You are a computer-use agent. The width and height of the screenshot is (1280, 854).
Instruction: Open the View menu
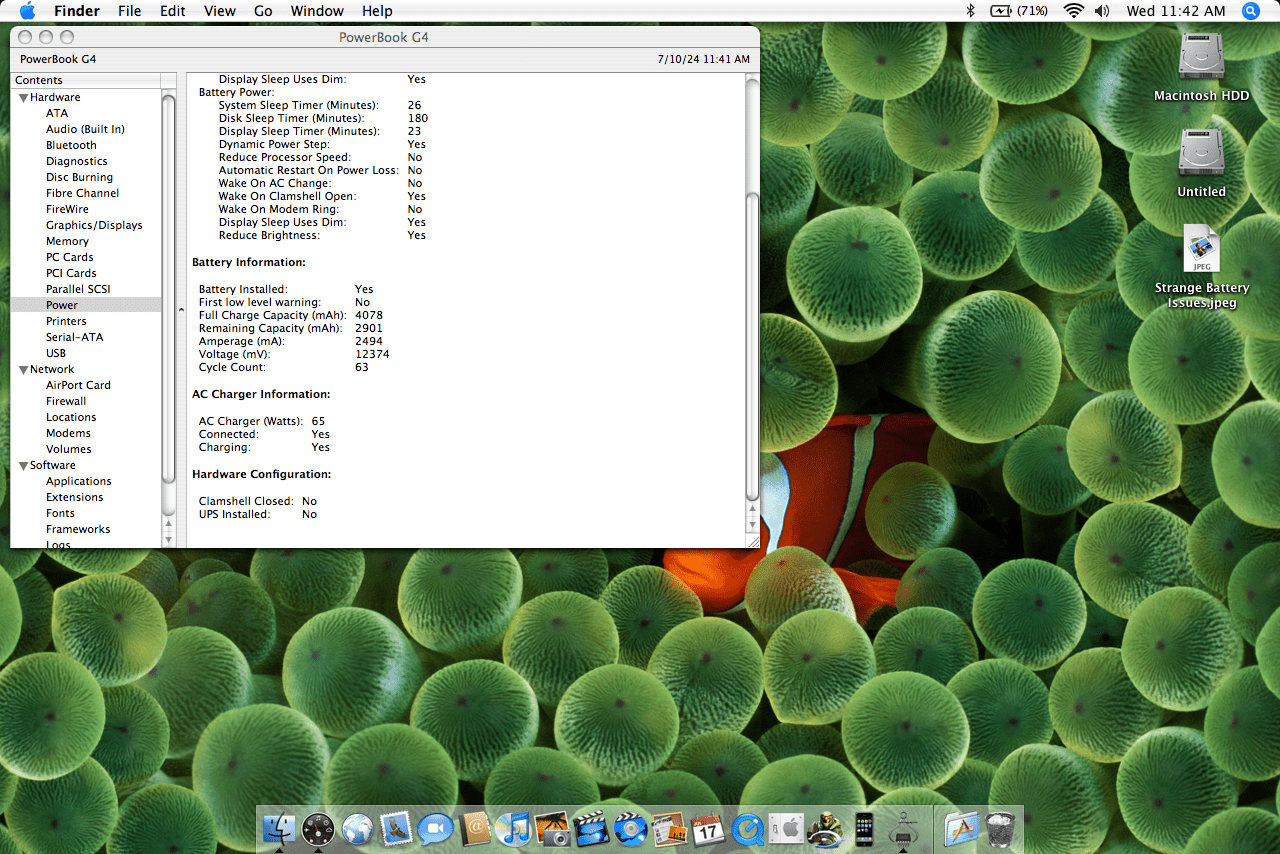point(220,11)
